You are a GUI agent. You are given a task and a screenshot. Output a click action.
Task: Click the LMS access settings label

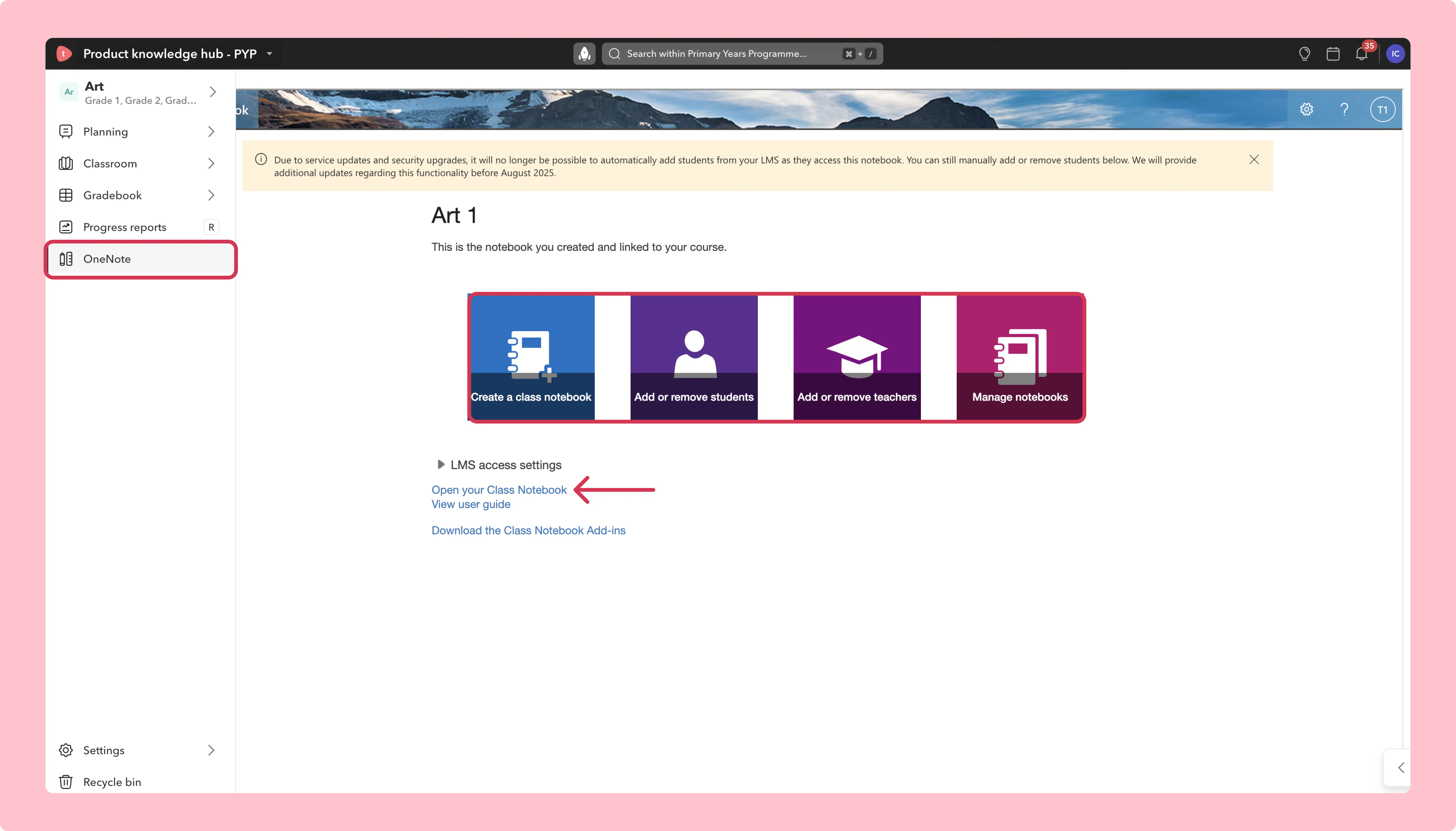click(506, 465)
